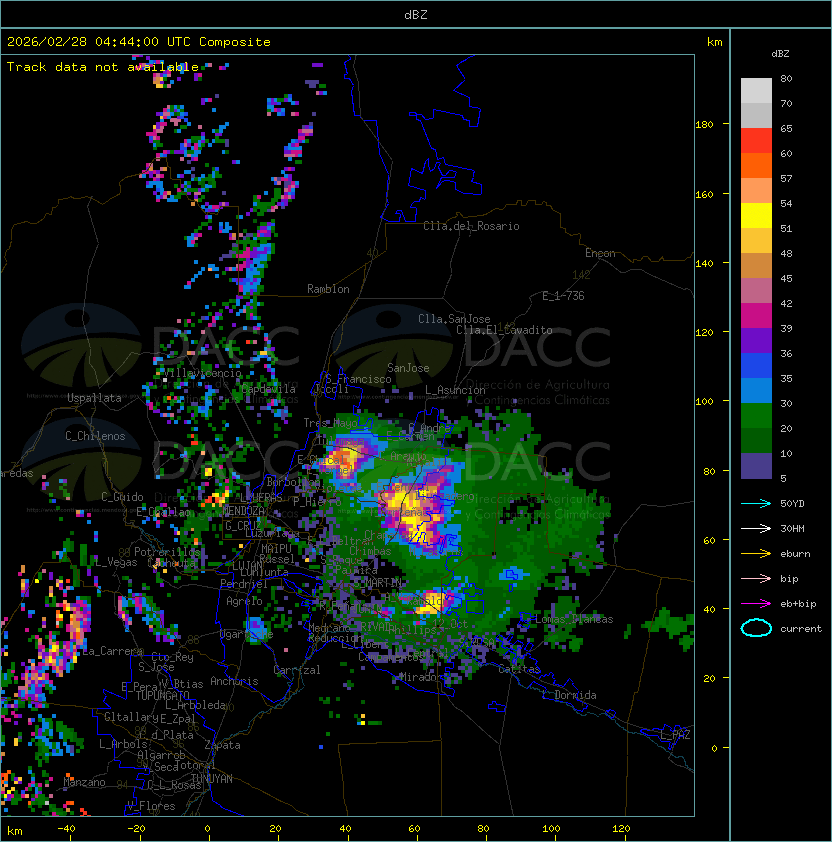Click the 'current' legend label
This screenshot has height=842, width=832.
(801, 629)
